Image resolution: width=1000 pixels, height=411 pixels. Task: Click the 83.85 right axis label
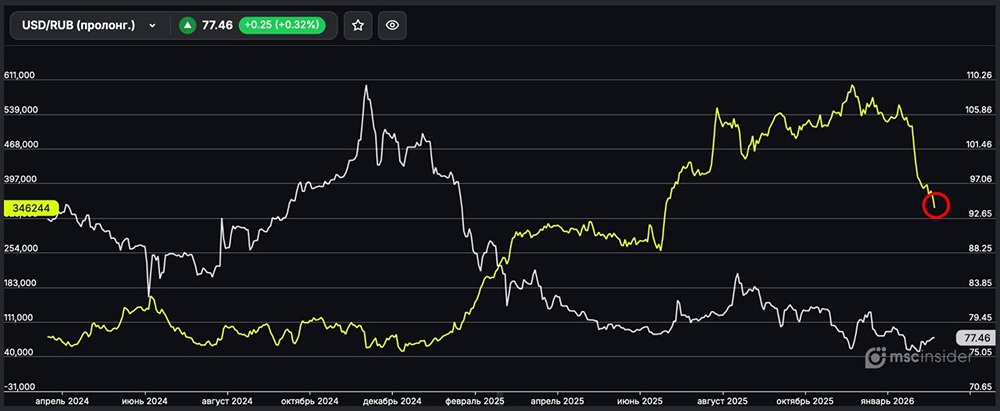pos(979,283)
